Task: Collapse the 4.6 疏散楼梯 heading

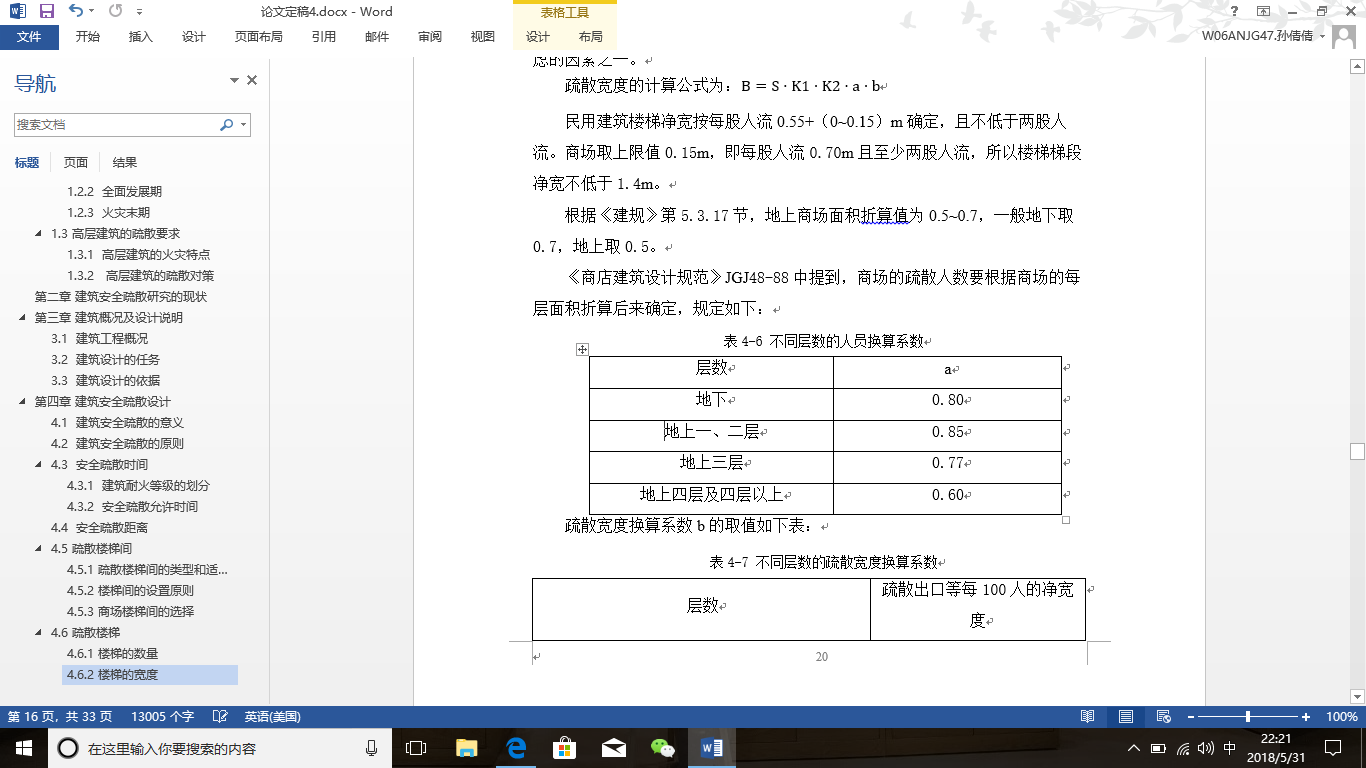Action: pos(40,632)
